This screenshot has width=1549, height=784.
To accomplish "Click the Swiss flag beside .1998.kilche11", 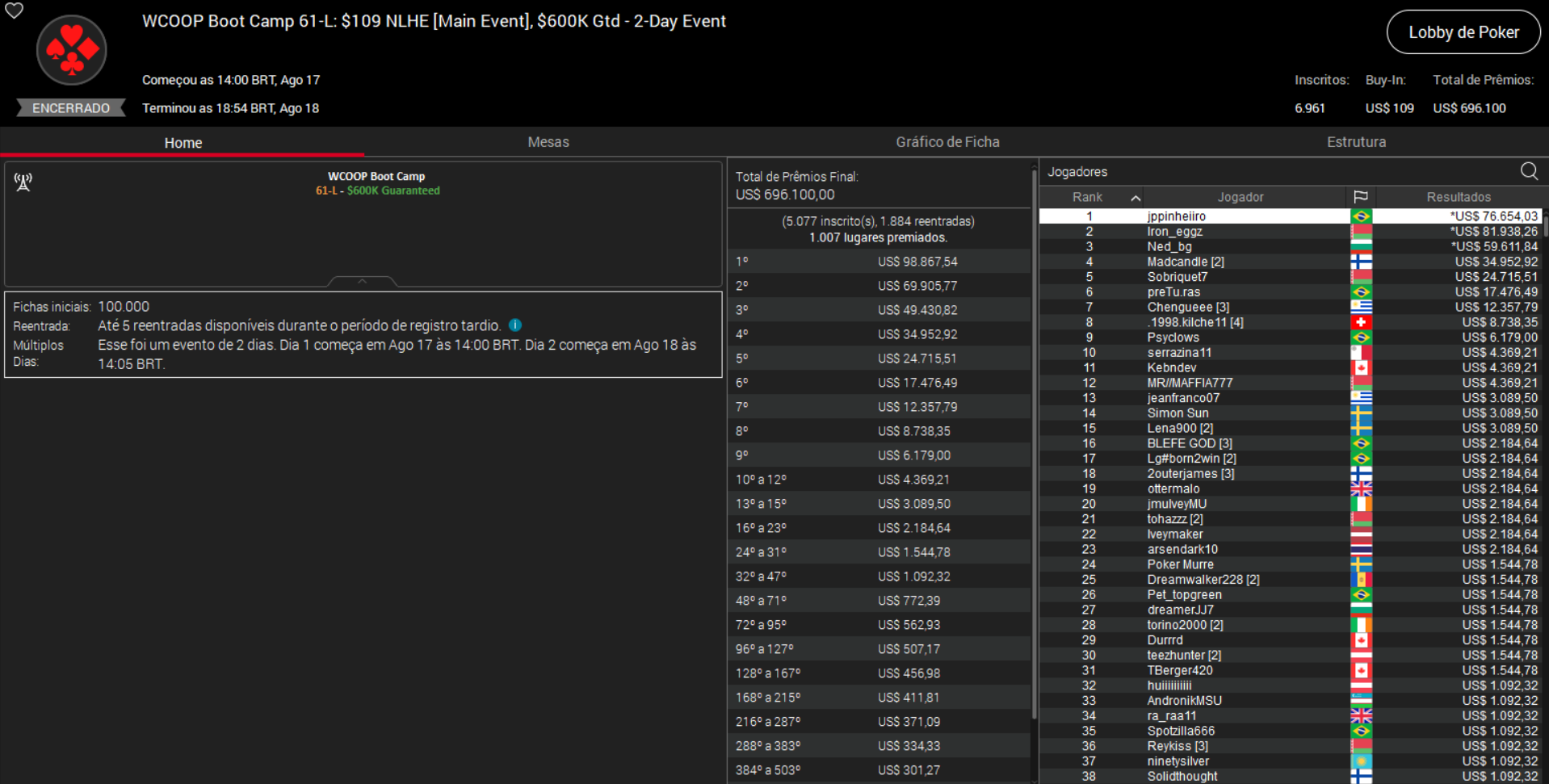I will tap(1361, 322).
